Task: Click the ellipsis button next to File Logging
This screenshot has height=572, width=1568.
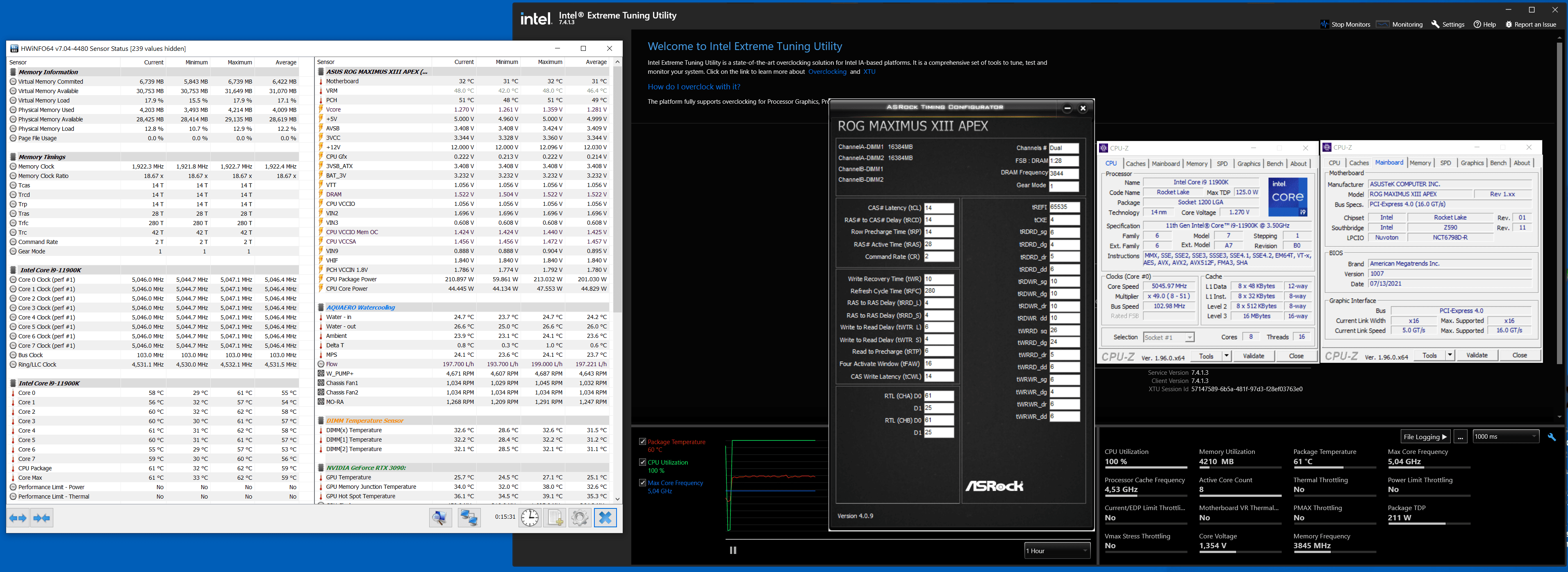Action: click(1460, 437)
